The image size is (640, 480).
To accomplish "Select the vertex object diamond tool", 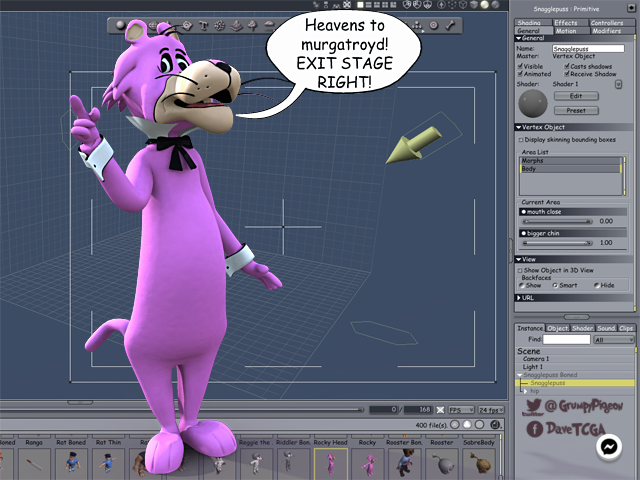I will [x=187, y=26].
